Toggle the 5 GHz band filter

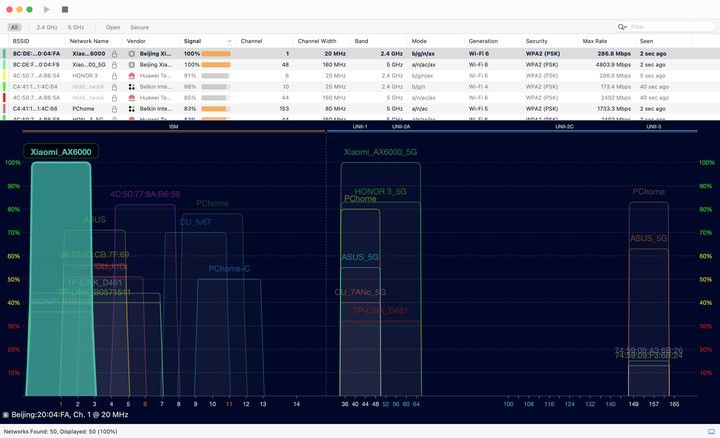(x=76, y=27)
